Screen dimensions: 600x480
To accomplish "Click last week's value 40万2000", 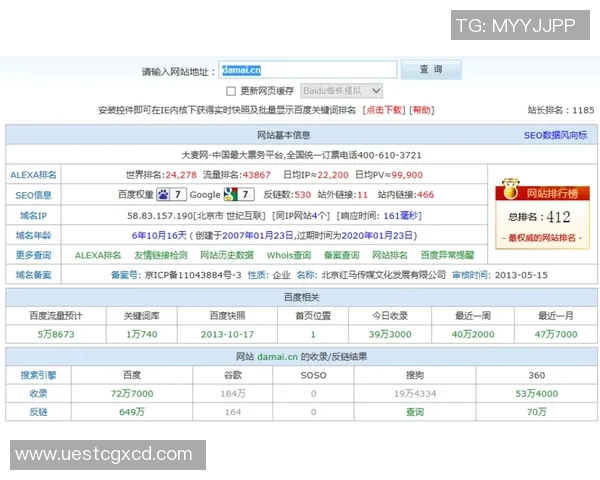I will point(473,334).
